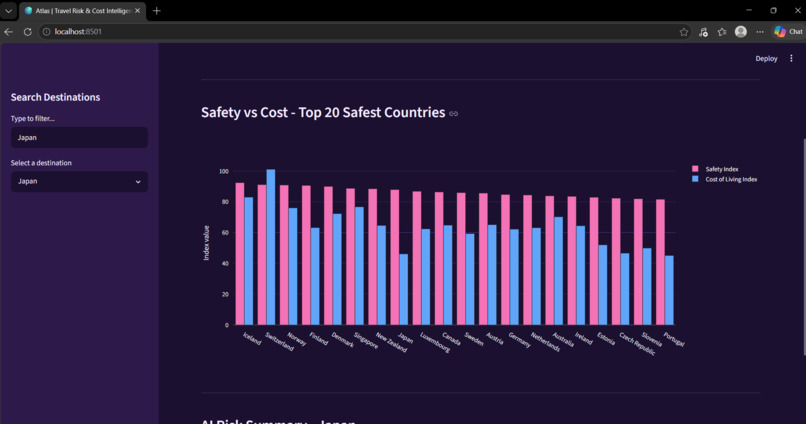Click the Netherlands axis label
The height and width of the screenshot is (424, 806).
click(x=545, y=342)
